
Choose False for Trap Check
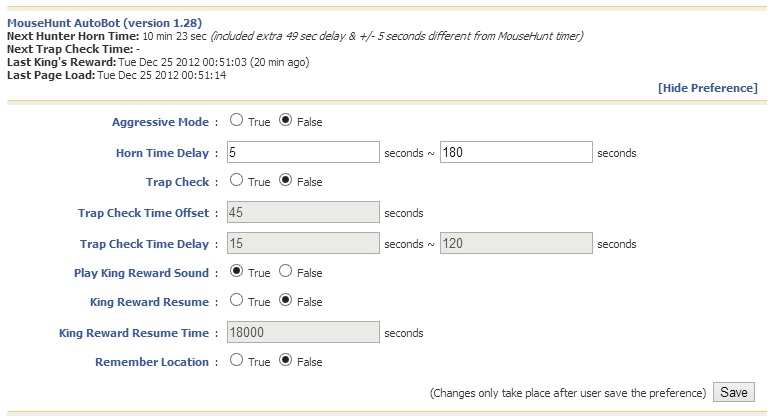click(286, 181)
